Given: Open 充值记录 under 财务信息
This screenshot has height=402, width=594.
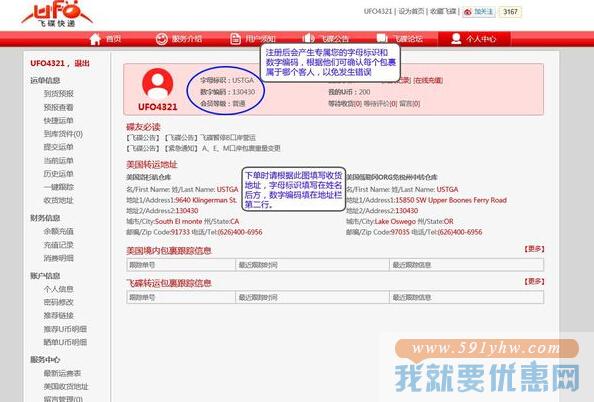Looking at the screenshot, I should pos(58,245).
